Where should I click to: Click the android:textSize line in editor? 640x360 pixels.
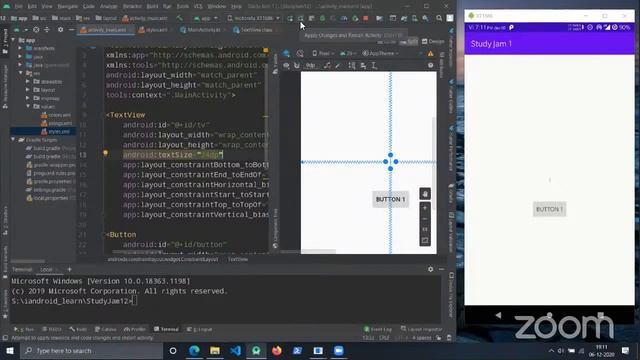[x=173, y=155]
